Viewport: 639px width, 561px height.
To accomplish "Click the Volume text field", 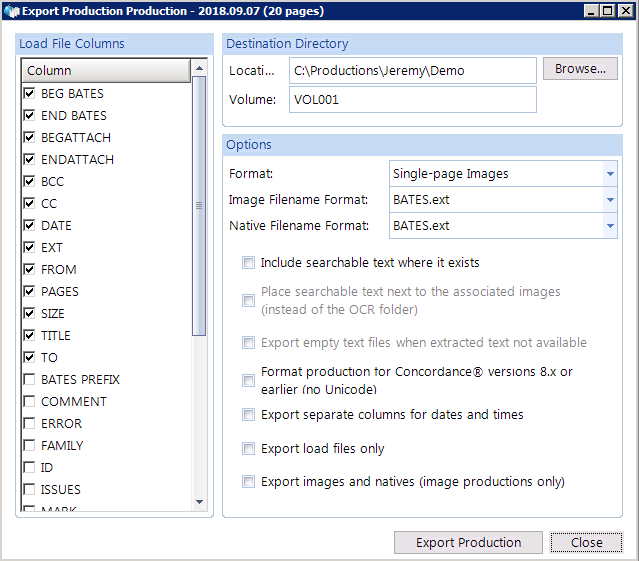I will [412, 100].
